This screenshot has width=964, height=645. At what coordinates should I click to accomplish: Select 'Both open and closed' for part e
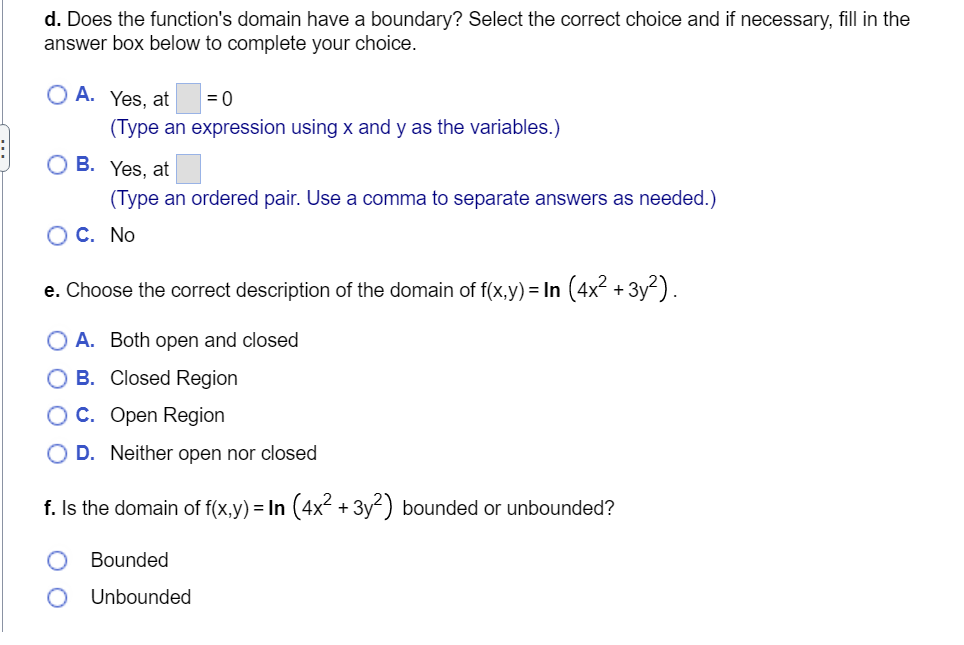[57, 340]
